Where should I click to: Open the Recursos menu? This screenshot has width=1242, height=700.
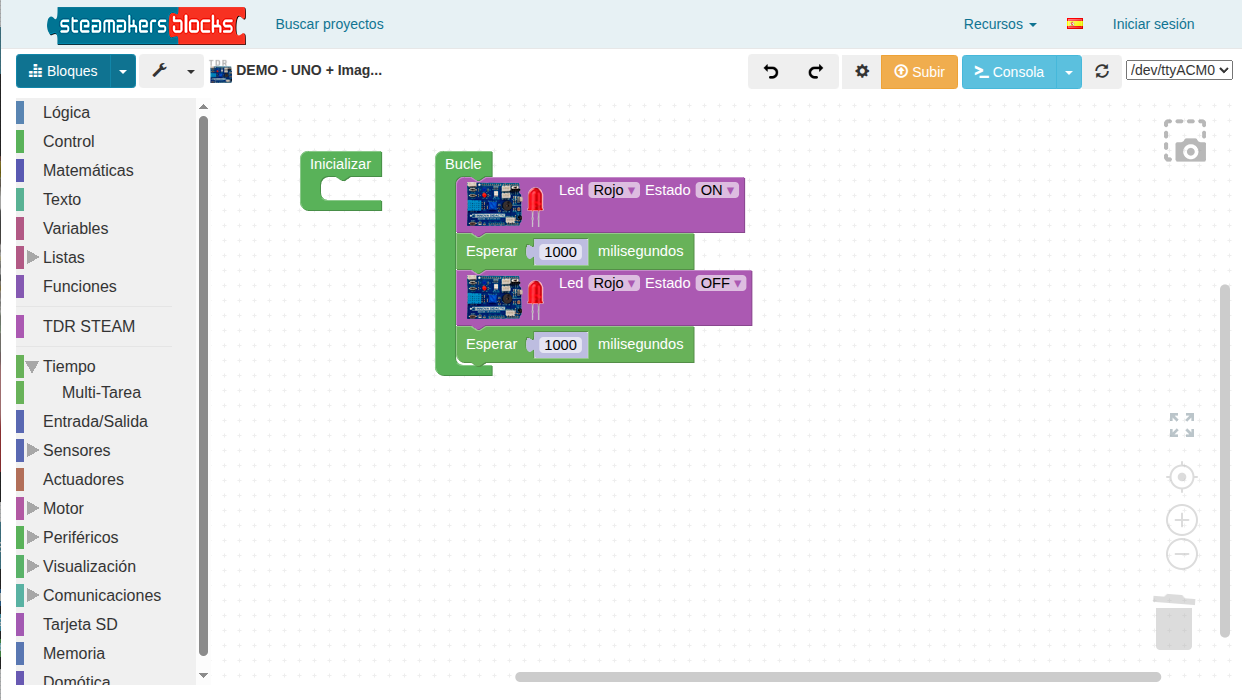coord(1000,24)
